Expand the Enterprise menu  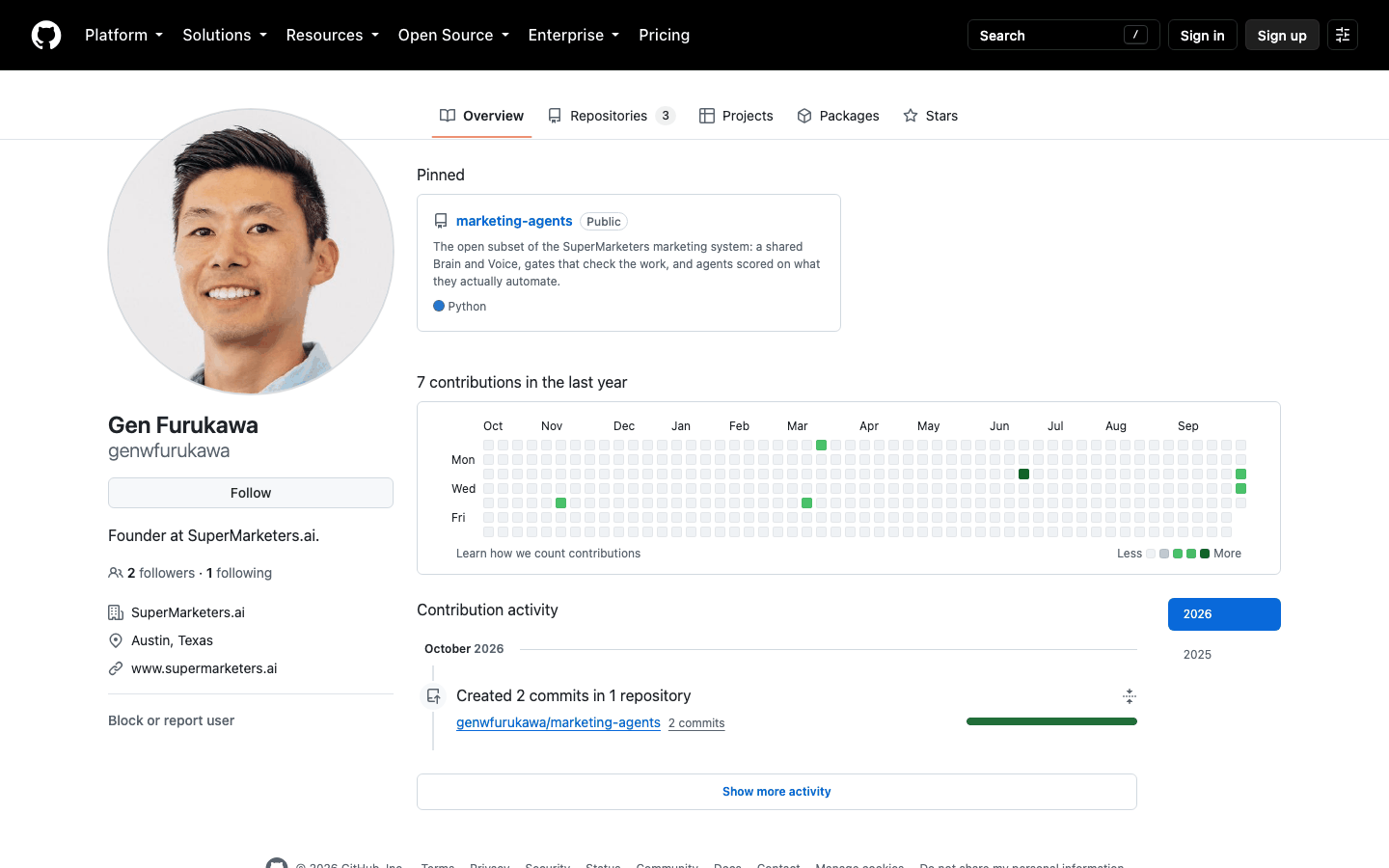pyautogui.click(x=574, y=35)
